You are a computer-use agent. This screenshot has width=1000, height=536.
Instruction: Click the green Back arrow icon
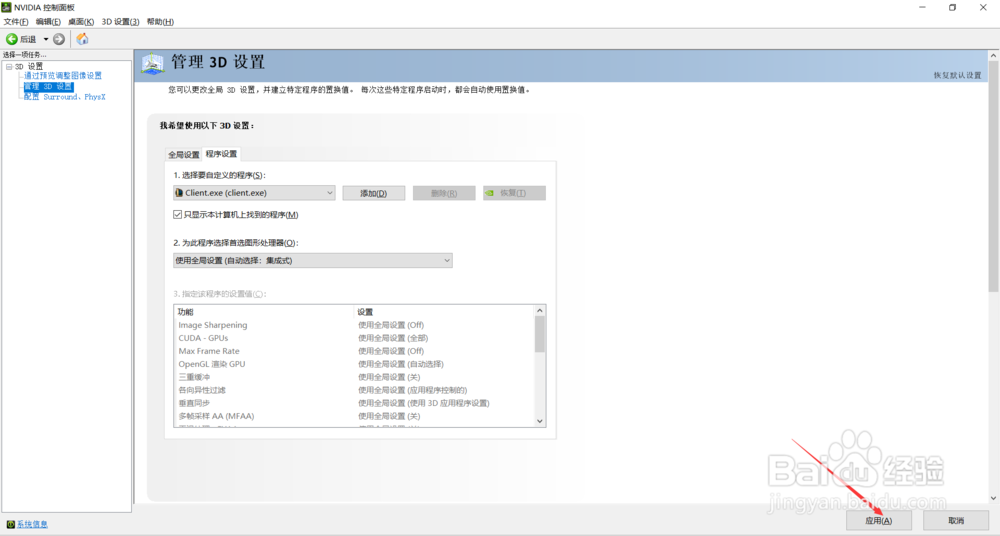pos(11,39)
